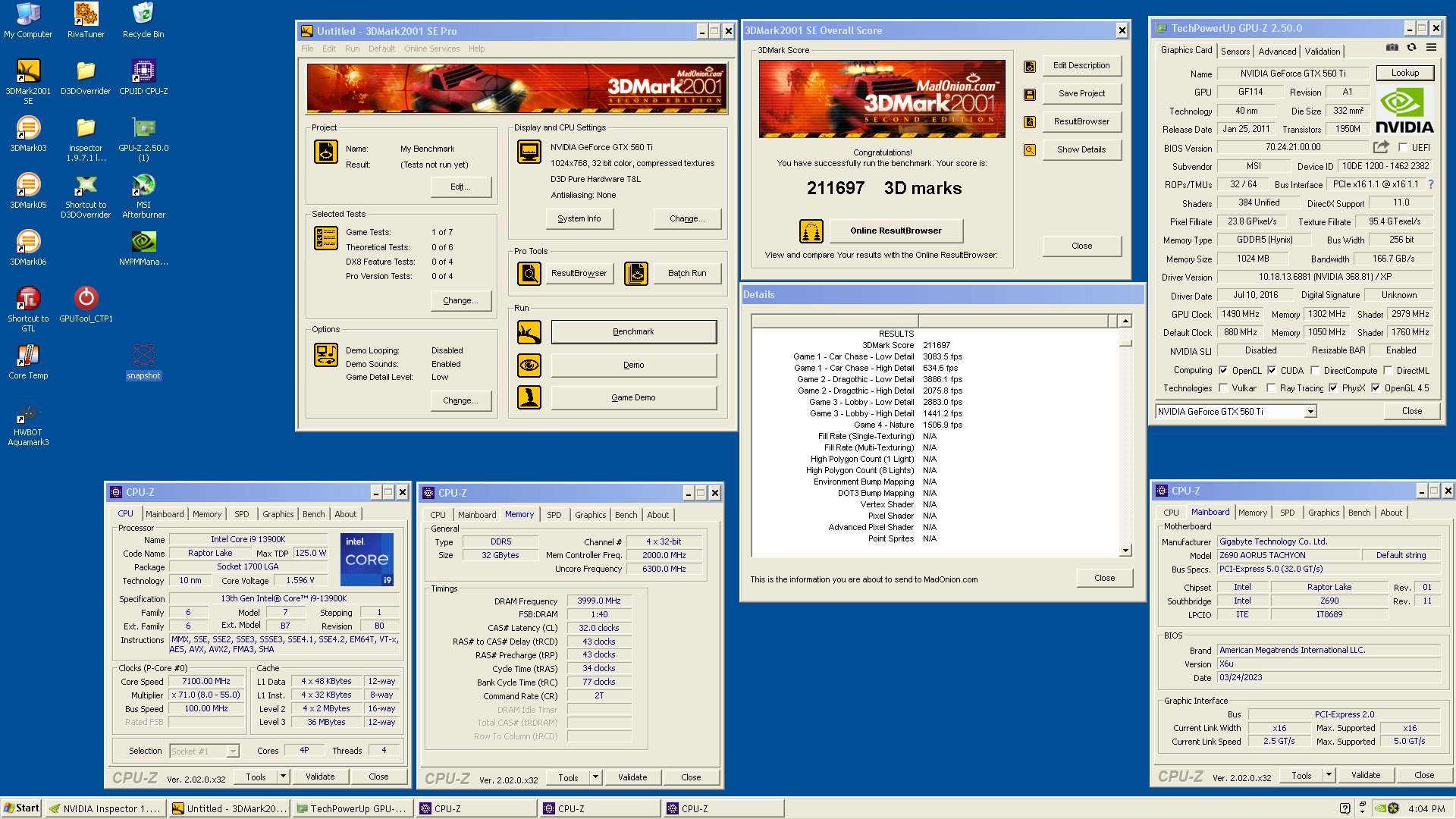This screenshot has height=819, width=1456.
Task: Open the Sensors tab in GPU-Z
Action: pos(1235,52)
